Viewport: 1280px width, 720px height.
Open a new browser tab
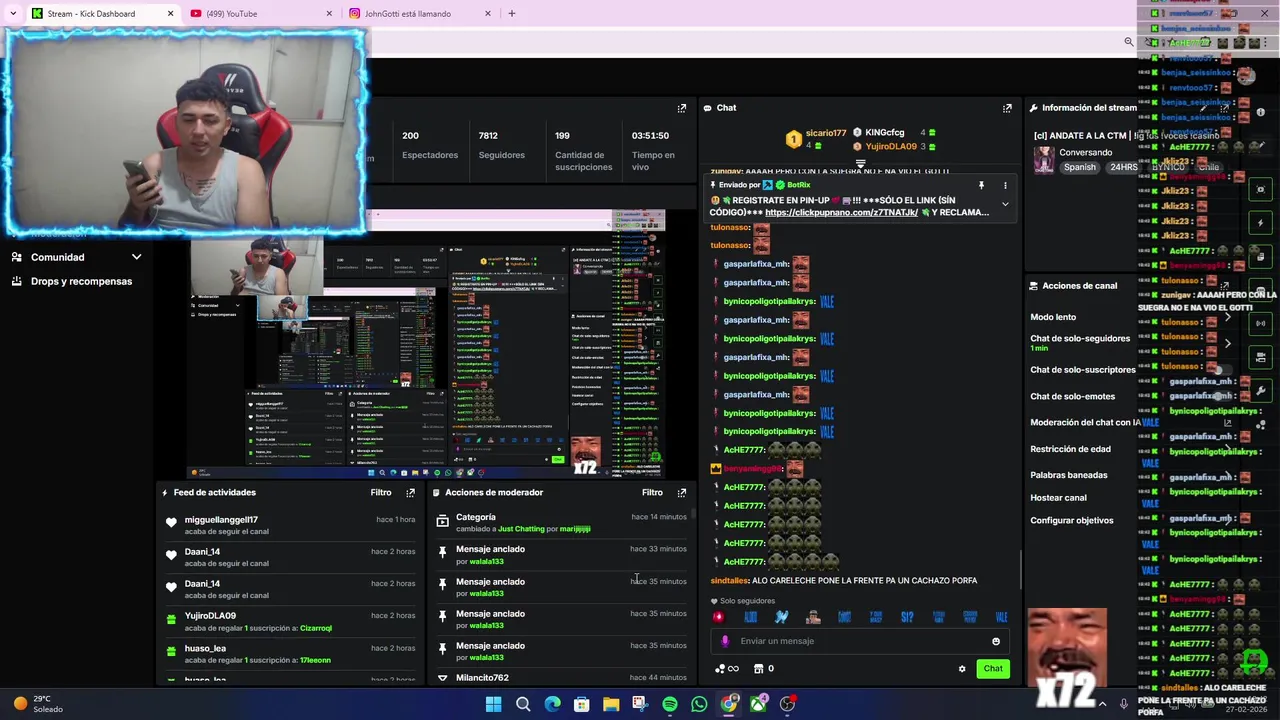tap(511, 13)
